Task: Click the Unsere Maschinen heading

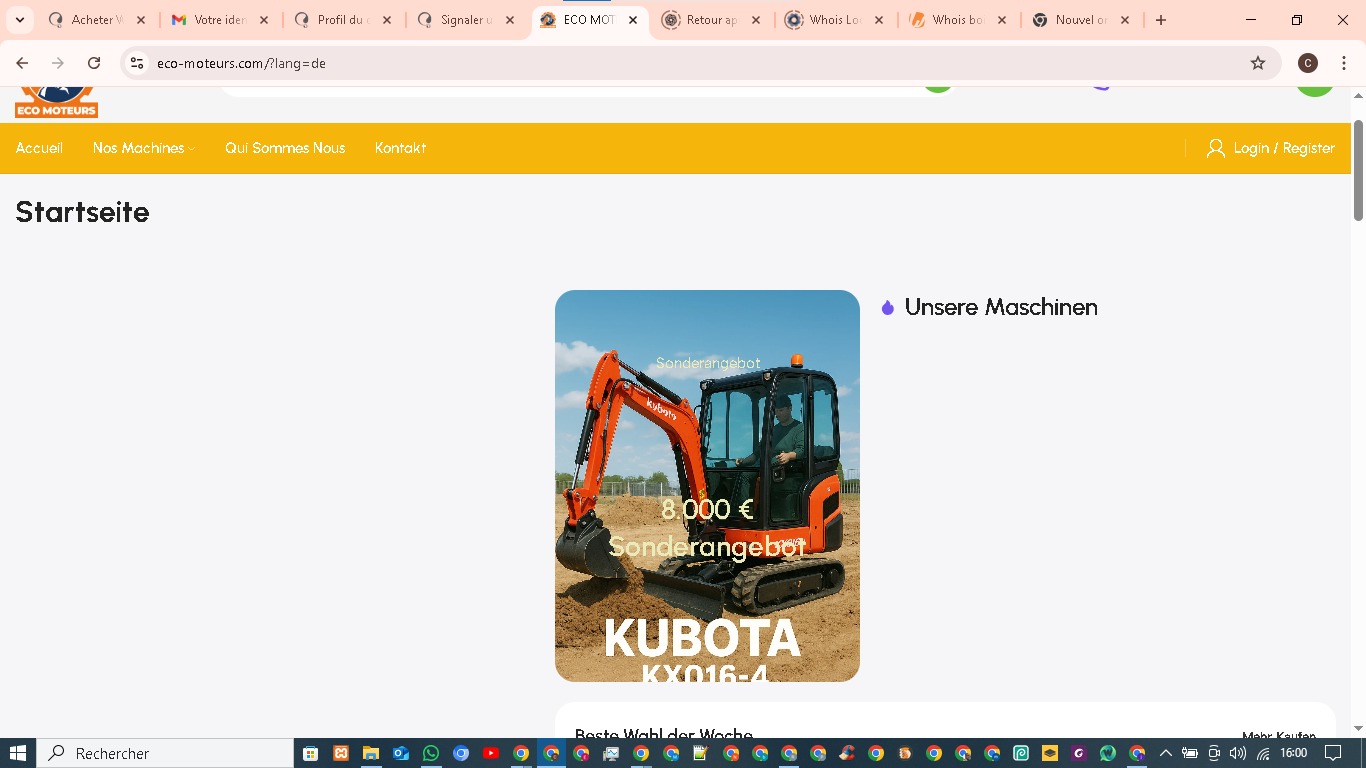Action: 1001,307
